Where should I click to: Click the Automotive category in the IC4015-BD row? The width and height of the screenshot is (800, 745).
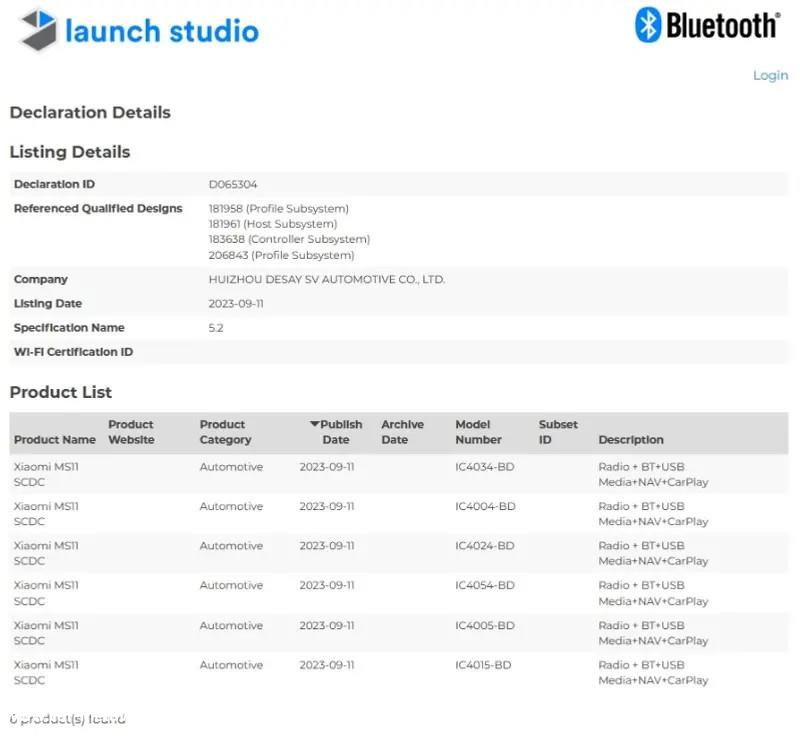click(231, 665)
